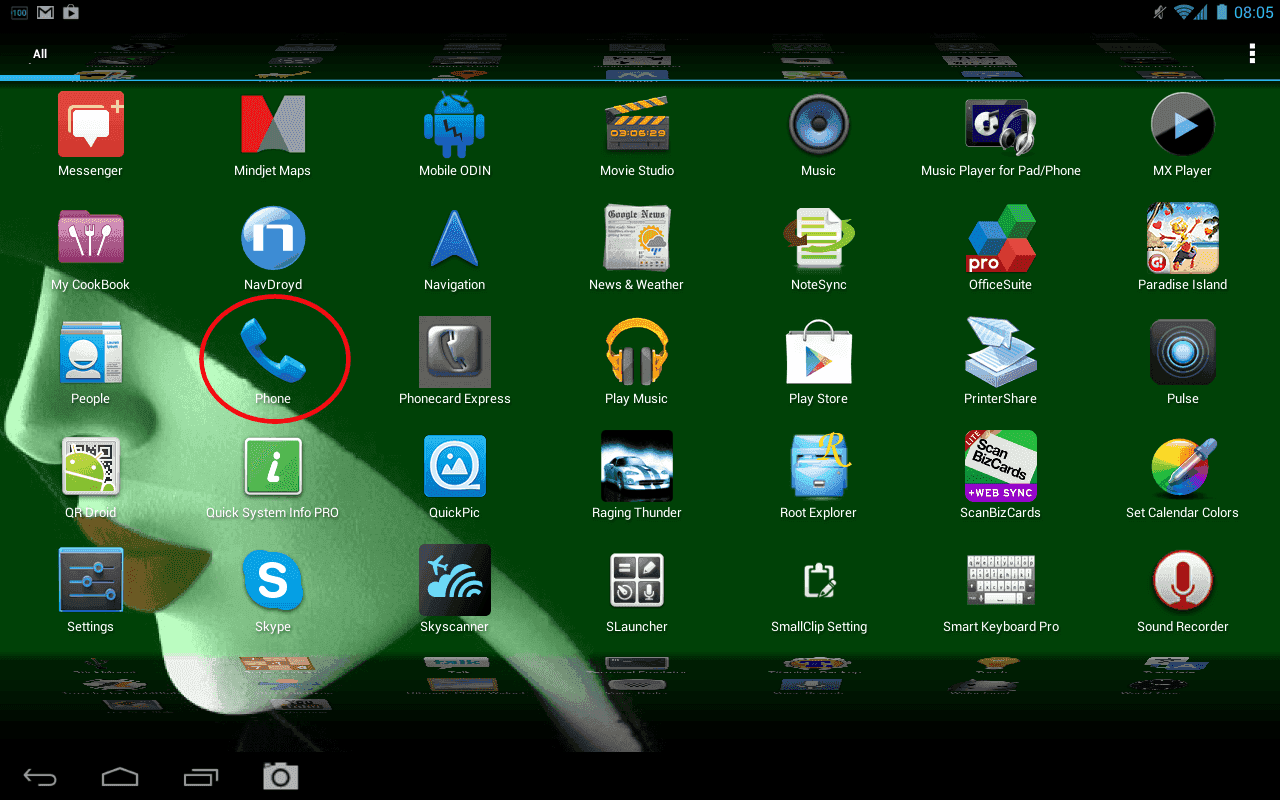Viewport: 1280px width, 800px height.
Task: Launch Movie Studio
Action: [x=637, y=125]
